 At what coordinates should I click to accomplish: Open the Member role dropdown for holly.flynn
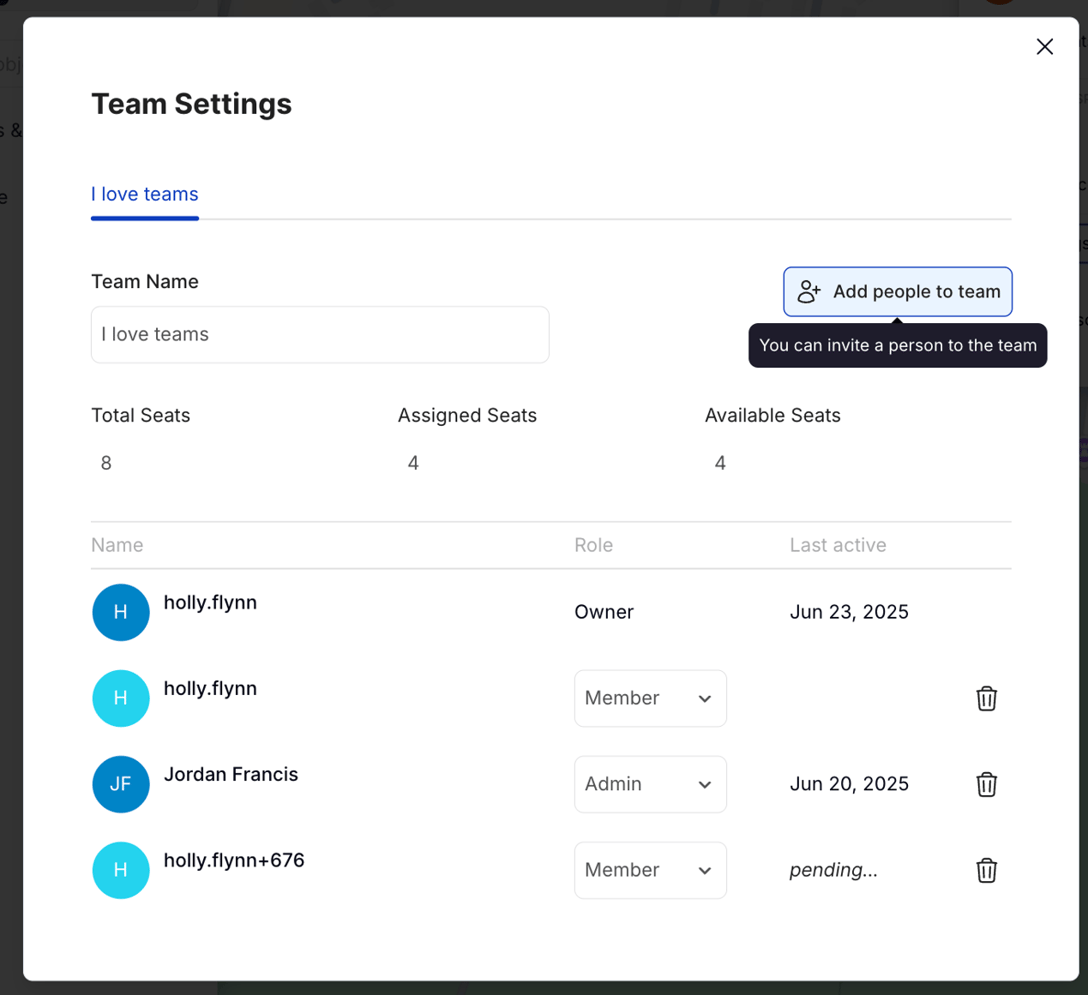pyautogui.click(x=650, y=698)
